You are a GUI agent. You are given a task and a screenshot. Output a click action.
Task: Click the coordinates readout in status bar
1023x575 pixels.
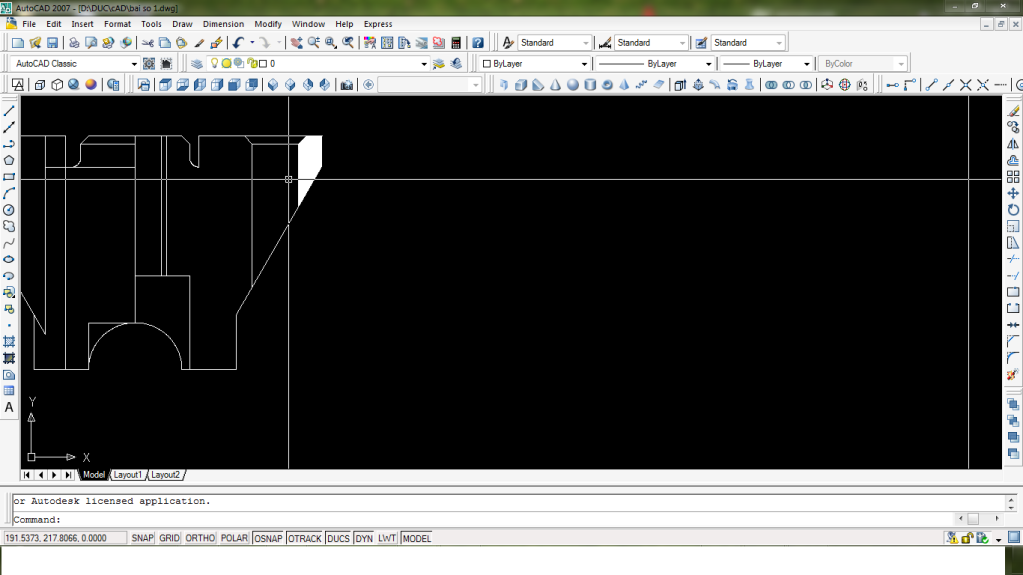[65, 538]
